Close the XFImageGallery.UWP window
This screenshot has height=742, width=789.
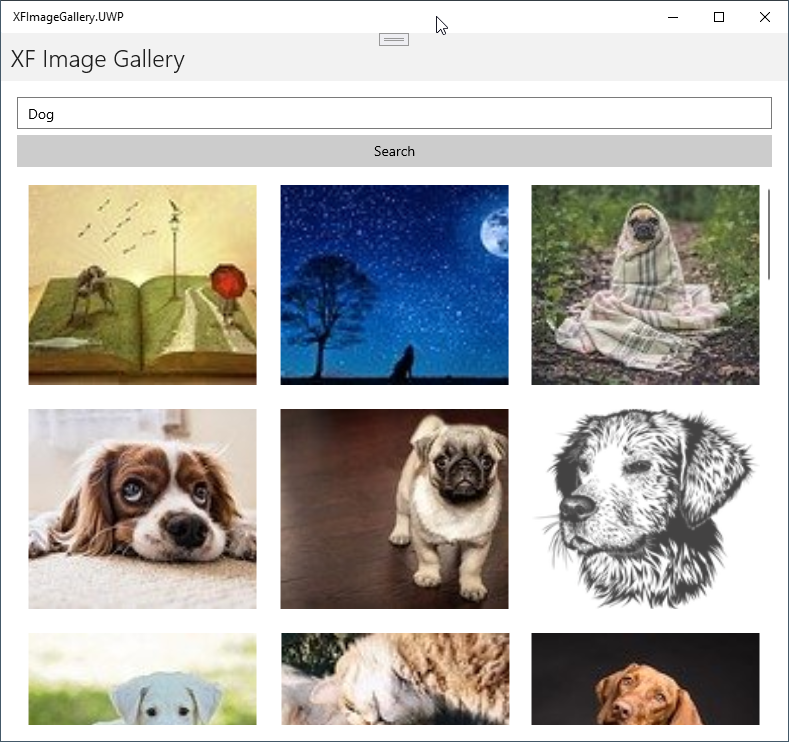[765, 17]
